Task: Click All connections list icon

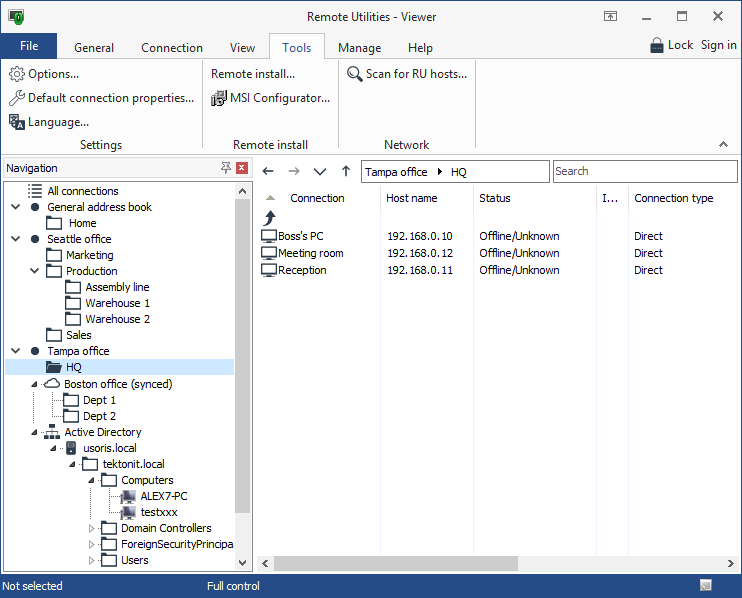Action: click(x=35, y=191)
